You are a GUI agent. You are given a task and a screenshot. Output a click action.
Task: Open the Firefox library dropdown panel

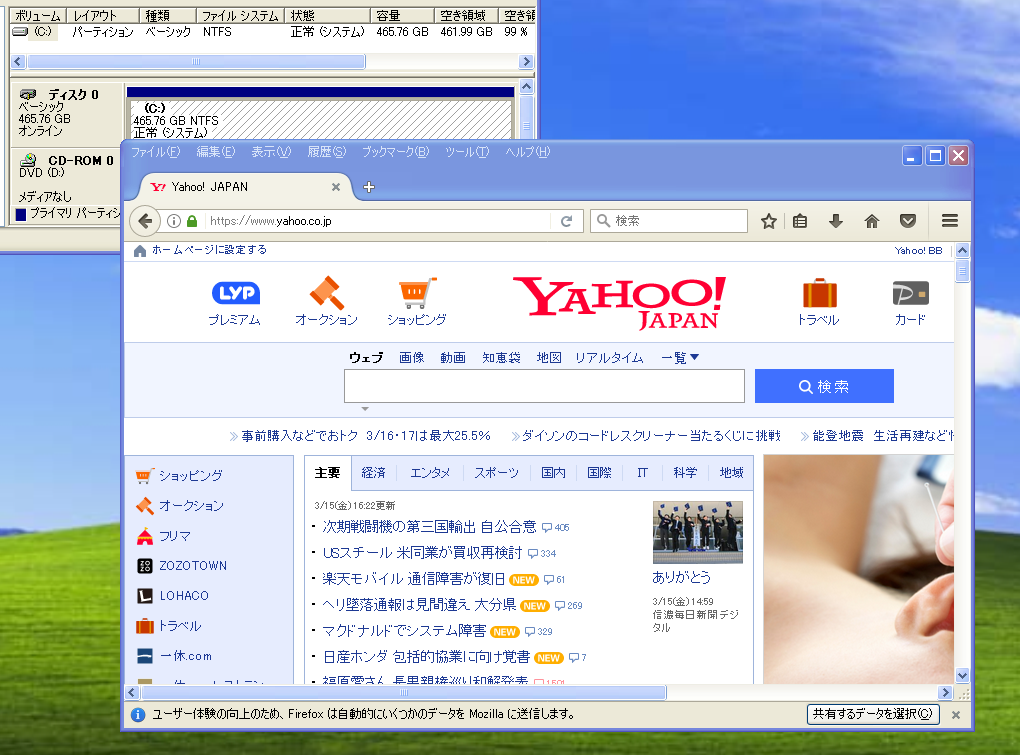[800, 220]
